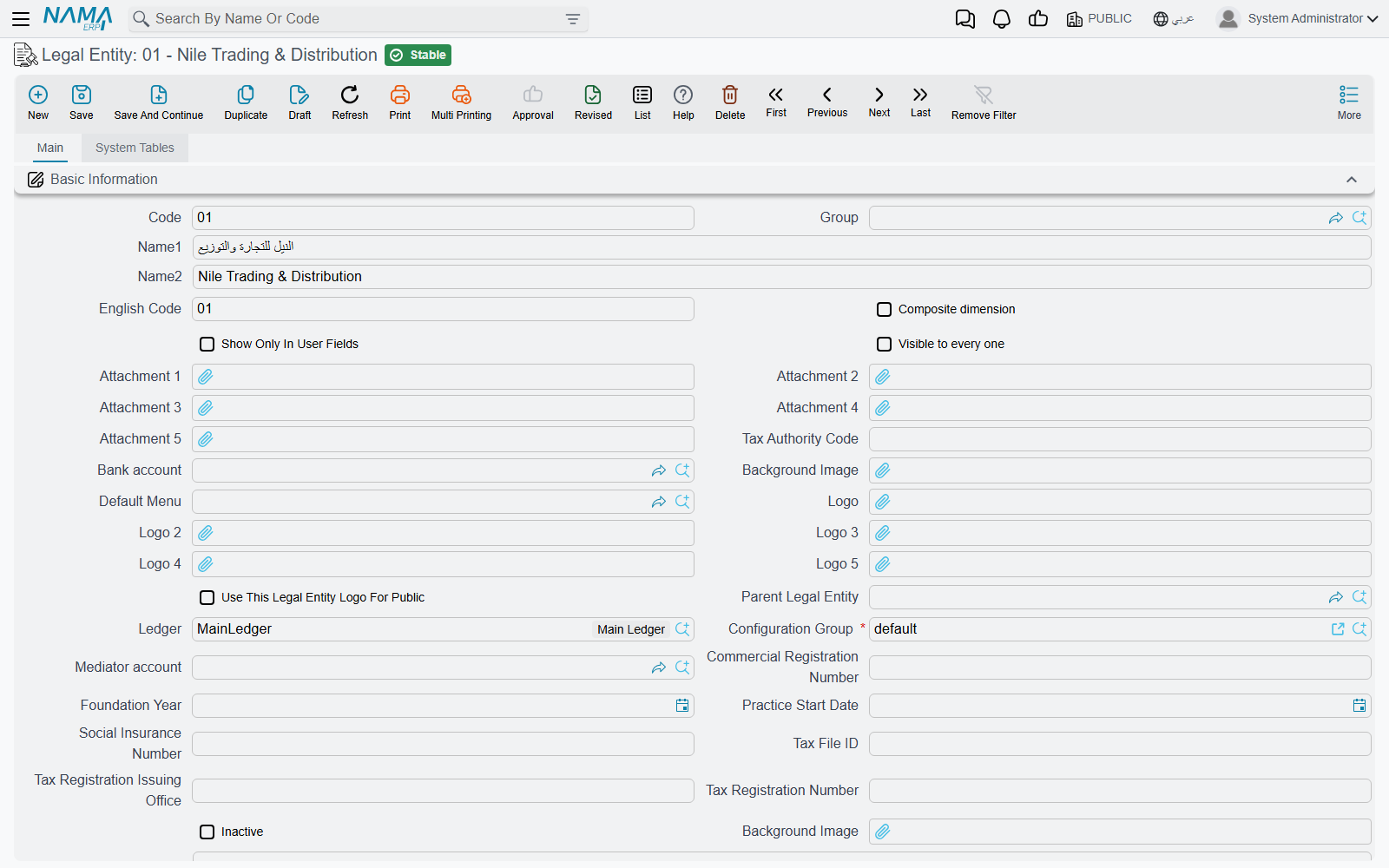The width and height of the screenshot is (1389, 868).
Task: Open Parent Legal Entity lookup search
Action: tap(1359, 597)
